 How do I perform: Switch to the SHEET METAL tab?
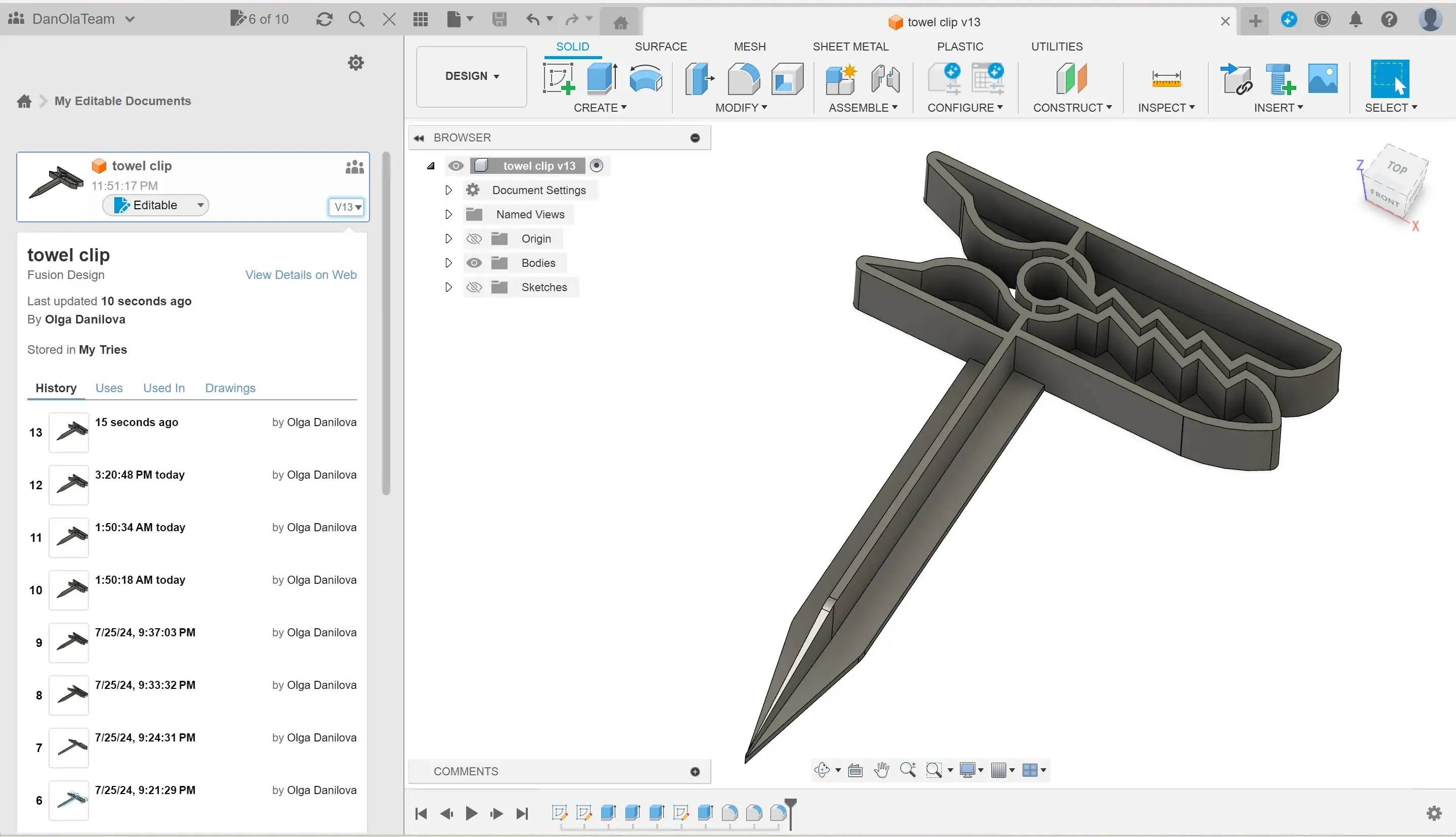tap(850, 46)
